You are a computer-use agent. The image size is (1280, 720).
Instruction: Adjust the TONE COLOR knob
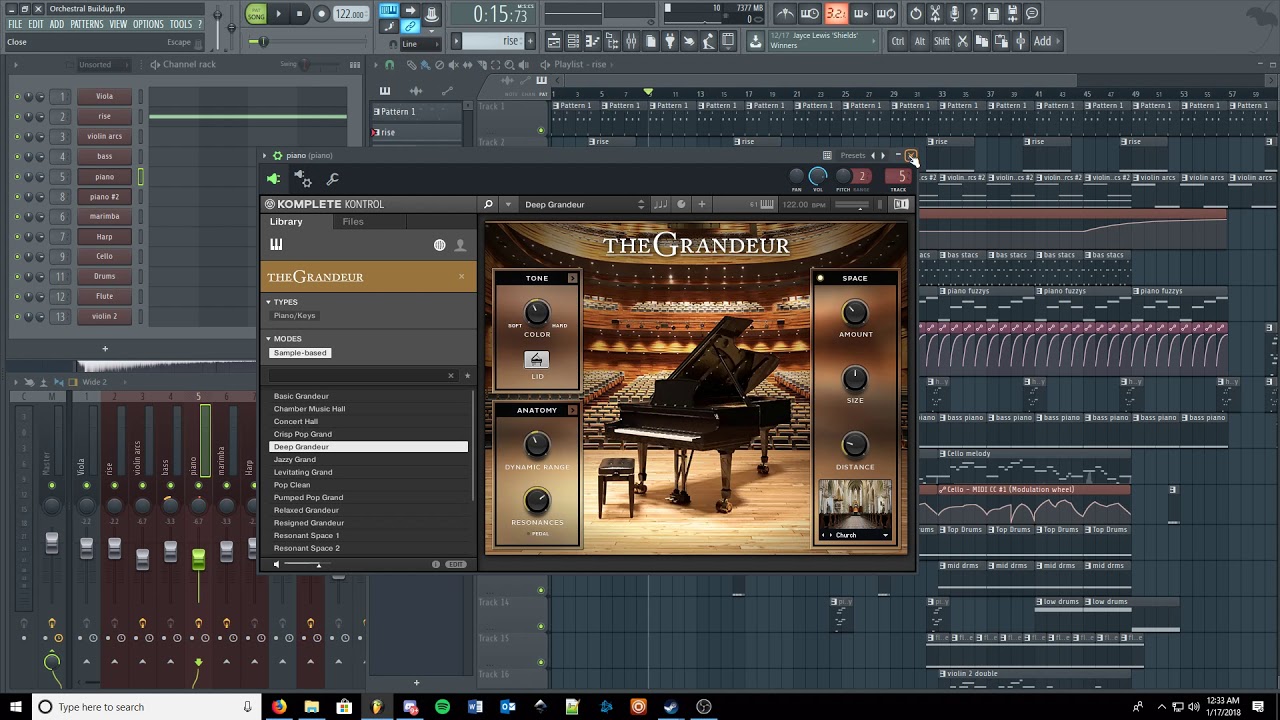[x=537, y=312]
